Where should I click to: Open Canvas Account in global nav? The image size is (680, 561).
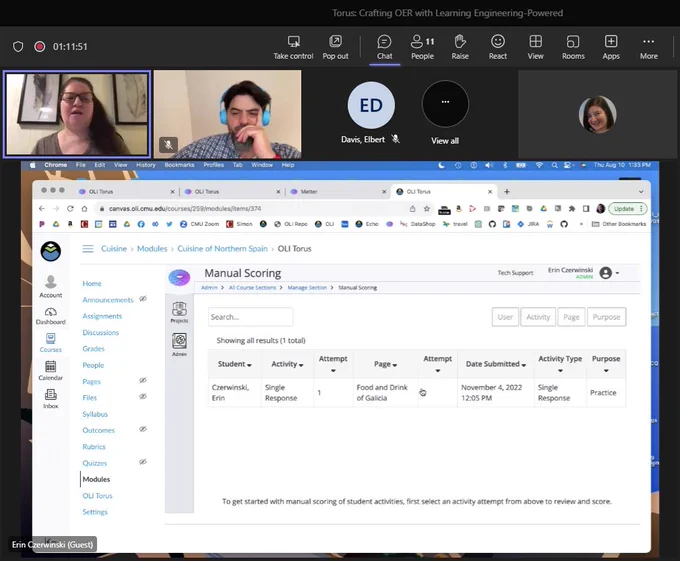[x=51, y=286]
